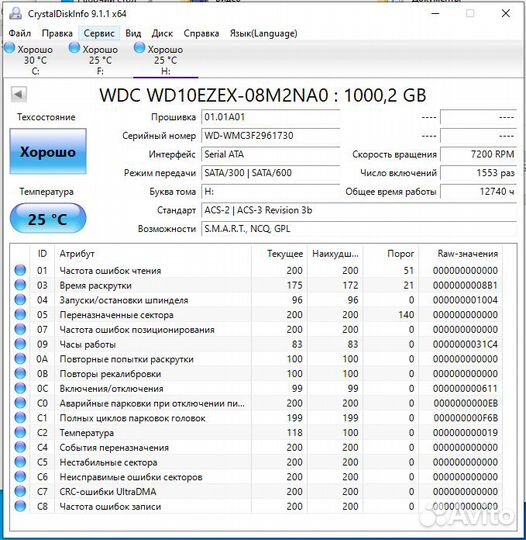The height and width of the screenshot is (540, 526).
Task: Open the Диск menu
Action: pos(162,33)
